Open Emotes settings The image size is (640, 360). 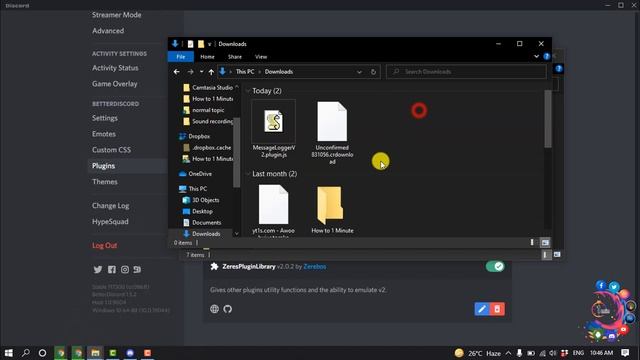coord(104,134)
